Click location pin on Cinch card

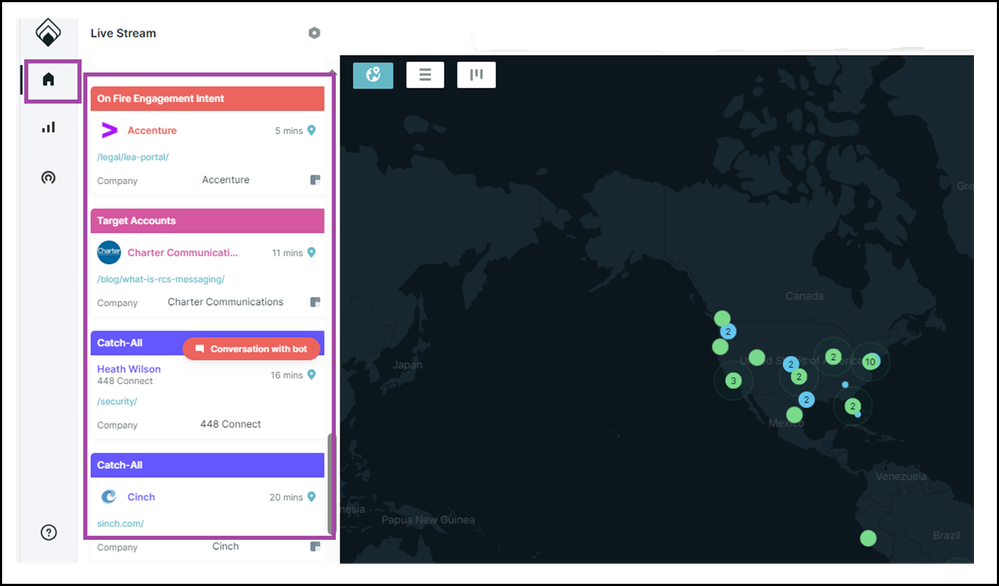pyautogui.click(x=312, y=497)
